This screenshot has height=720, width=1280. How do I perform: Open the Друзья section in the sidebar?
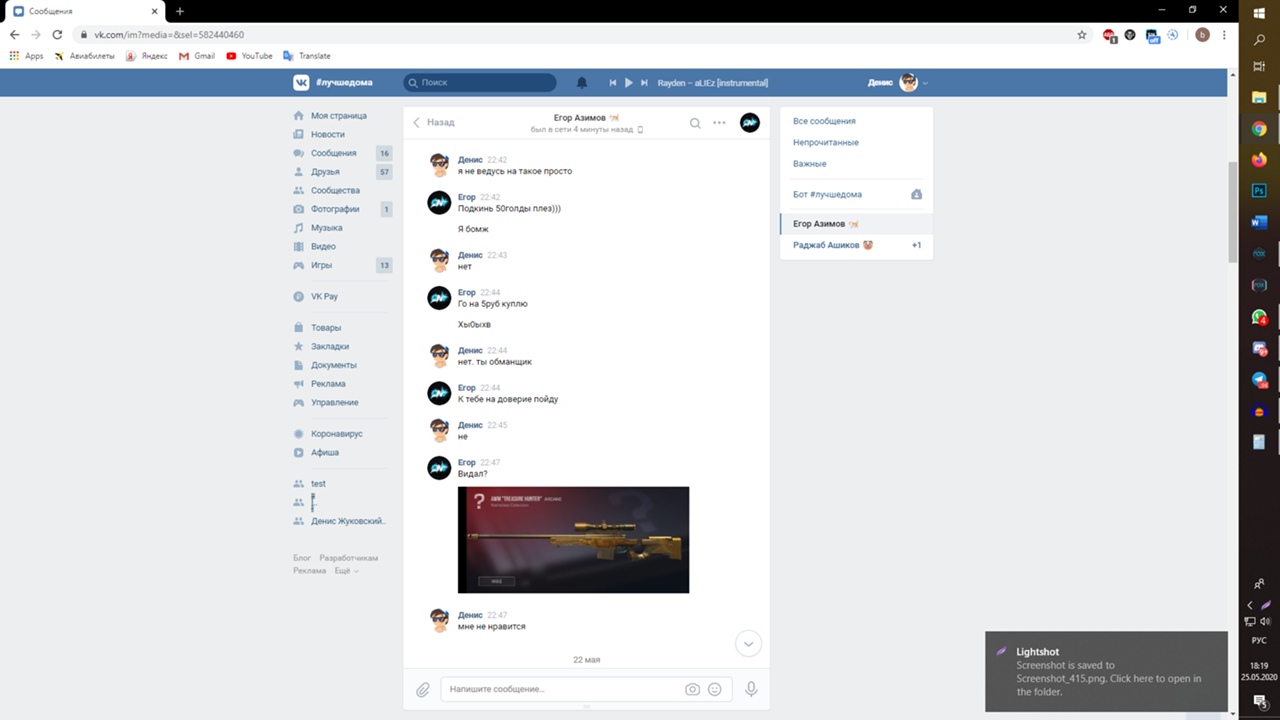[325, 172]
